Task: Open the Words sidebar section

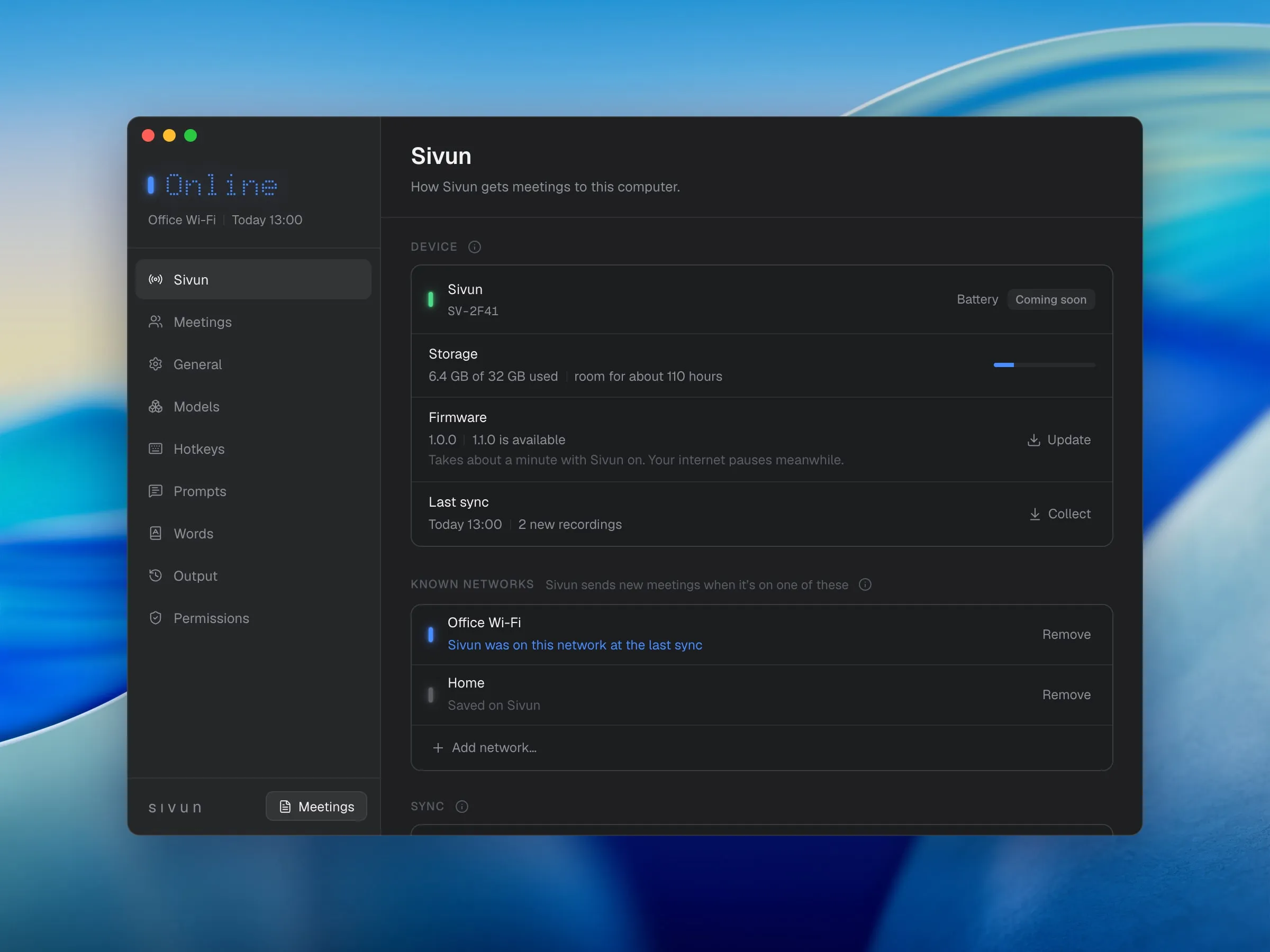Action: [253, 534]
